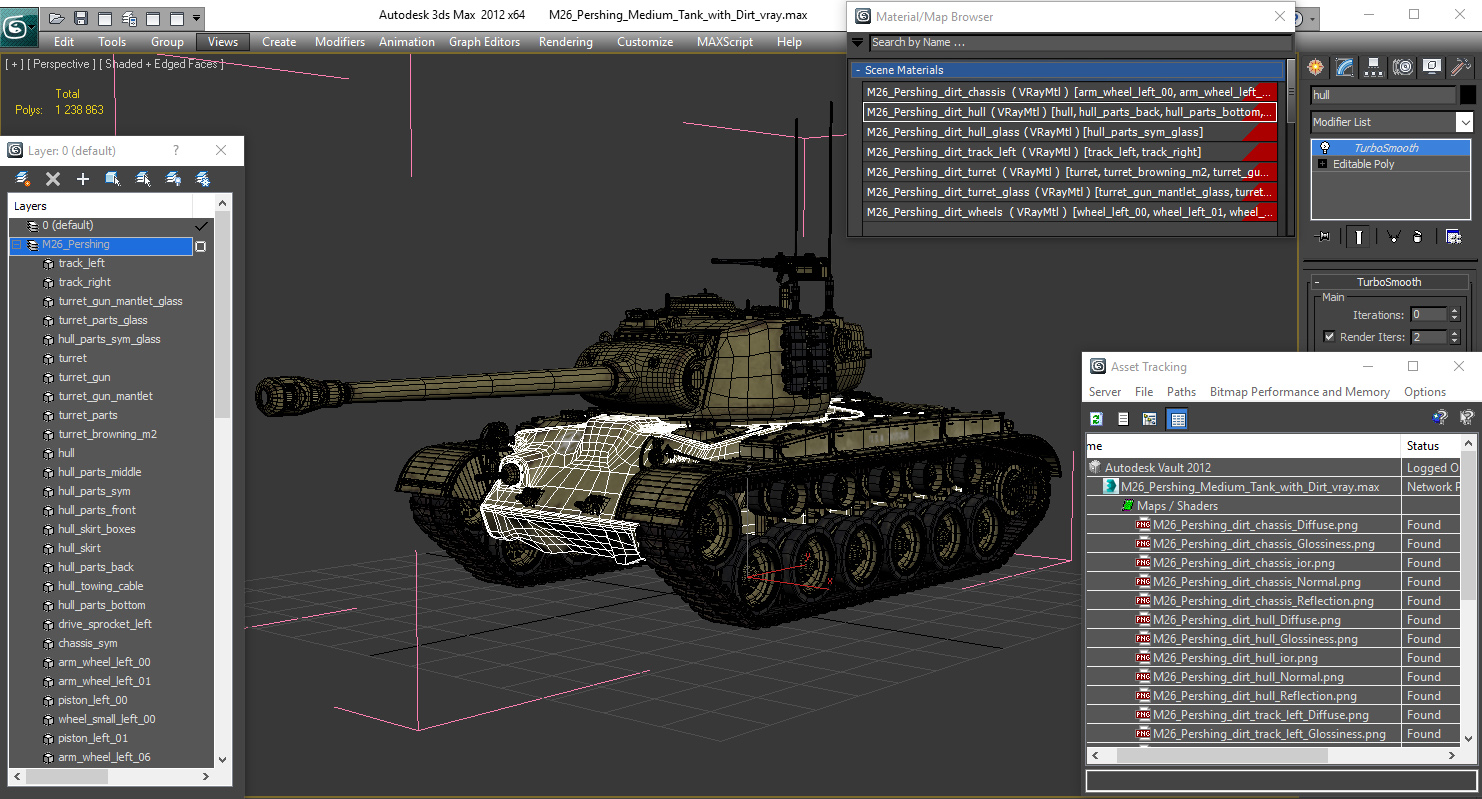The width and height of the screenshot is (1482, 799).
Task: Click Remove Modifier trash icon
Action: (x=1418, y=237)
